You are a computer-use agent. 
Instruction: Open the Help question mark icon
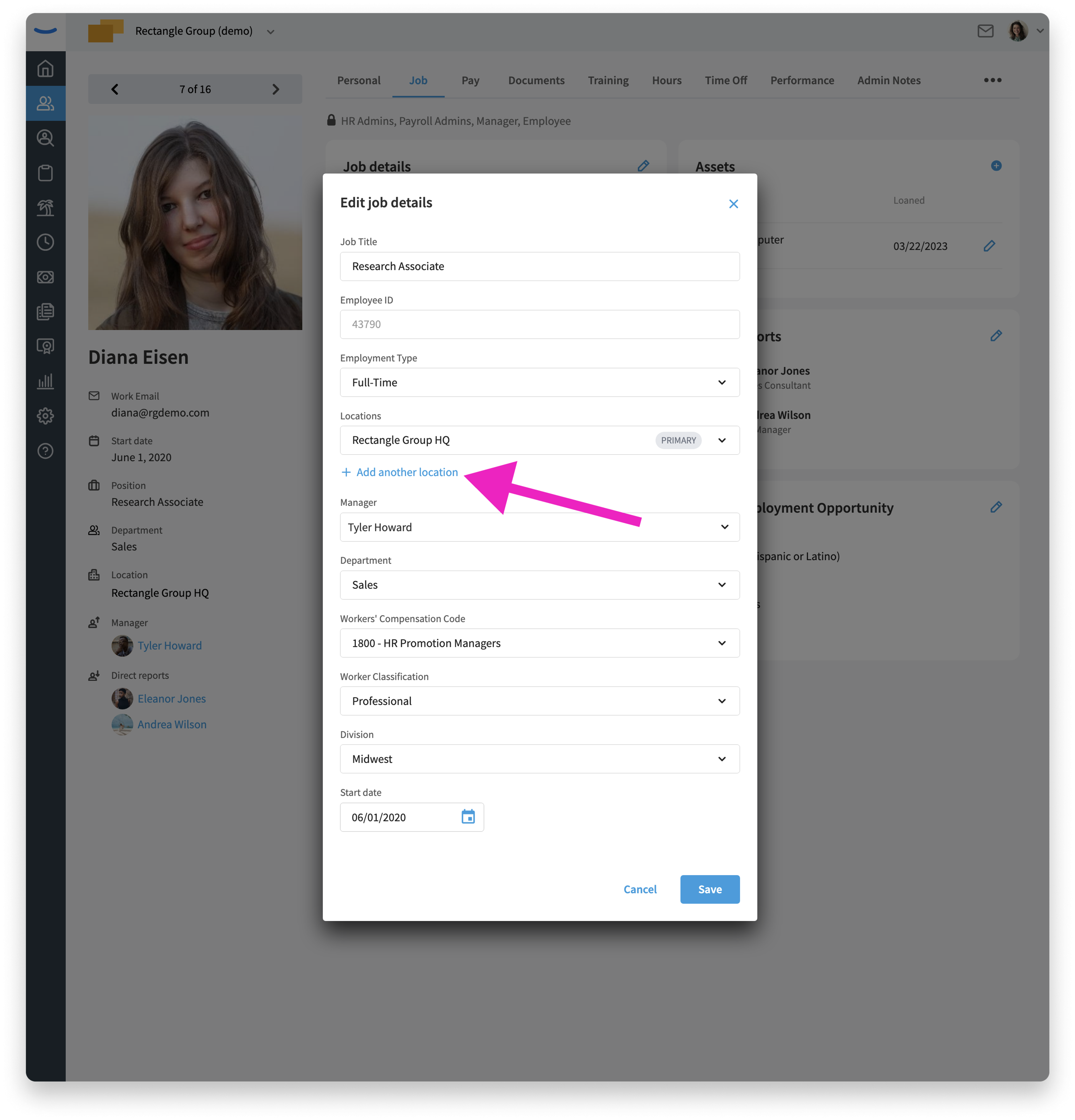45,451
